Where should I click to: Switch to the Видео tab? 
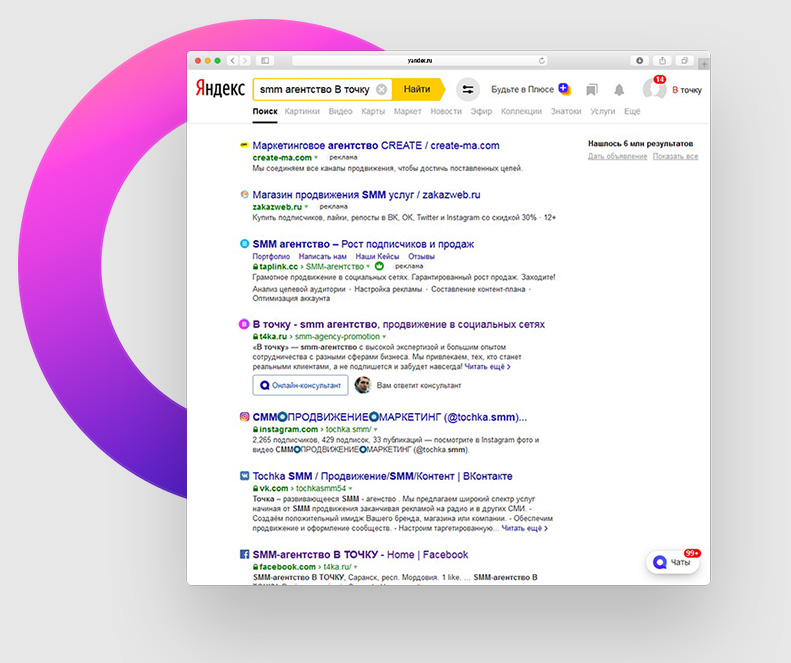coord(341,112)
